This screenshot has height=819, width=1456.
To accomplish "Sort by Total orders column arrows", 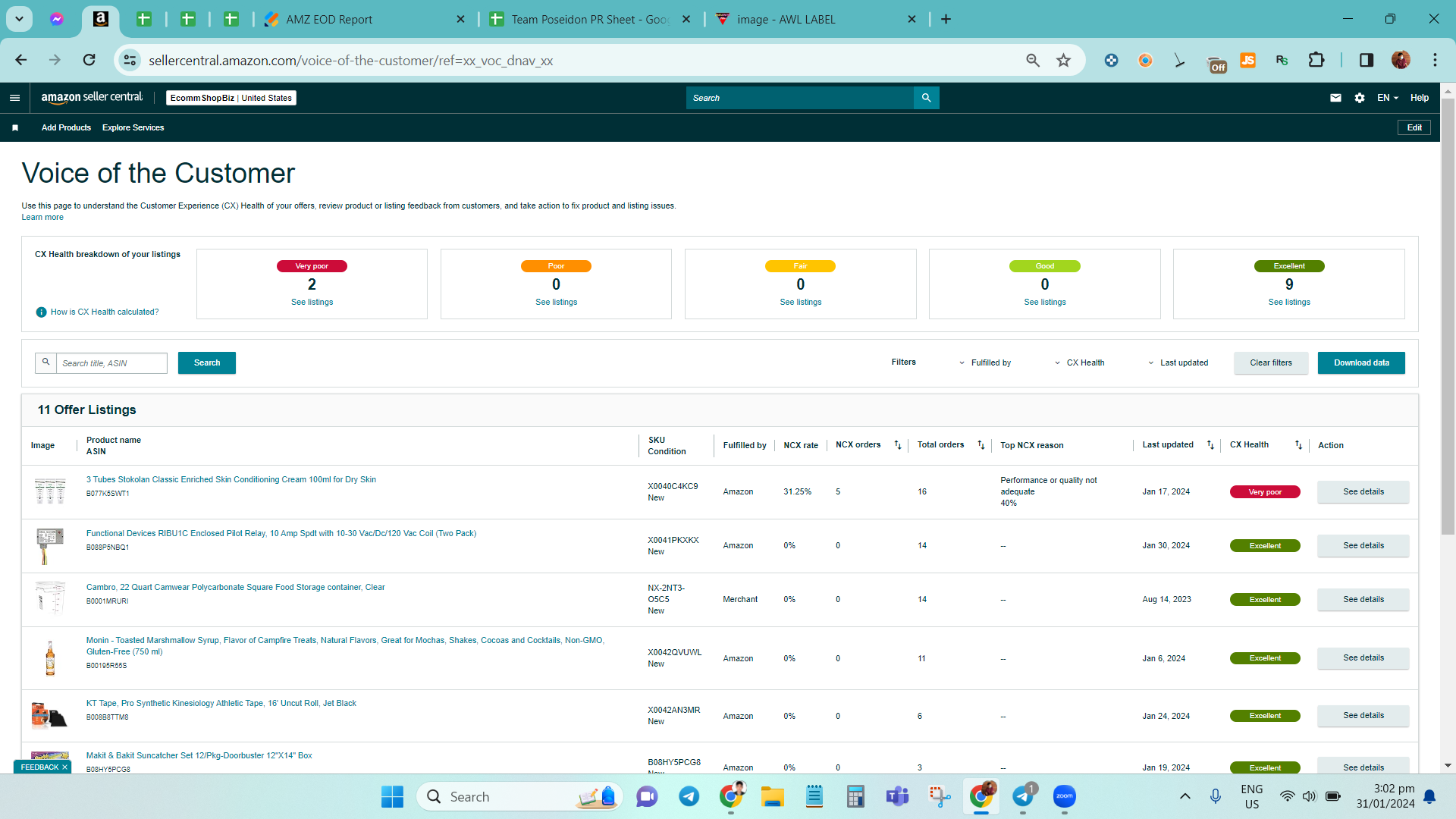I will [981, 445].
